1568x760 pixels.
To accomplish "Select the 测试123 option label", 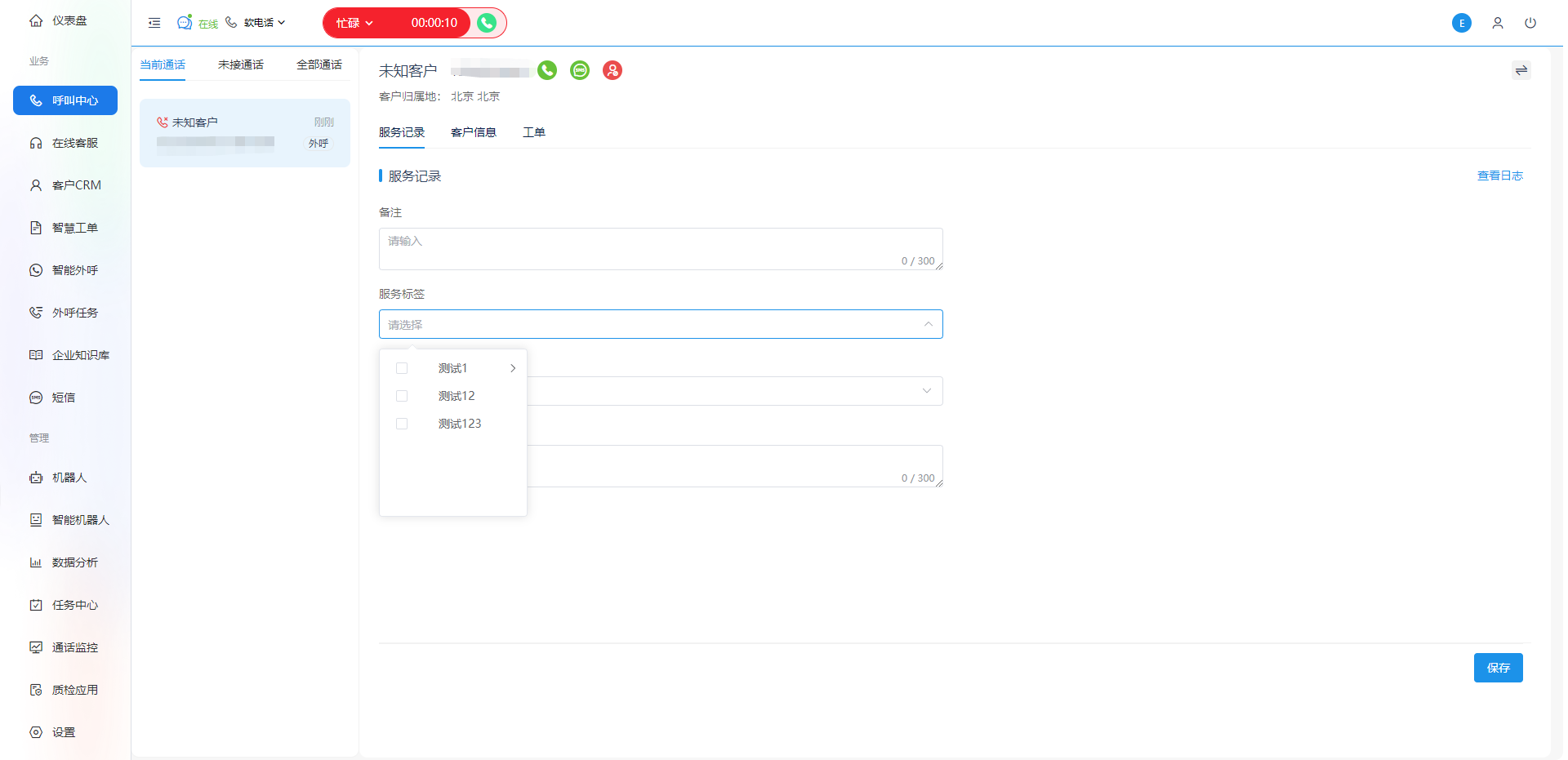I will click(460, 424).
